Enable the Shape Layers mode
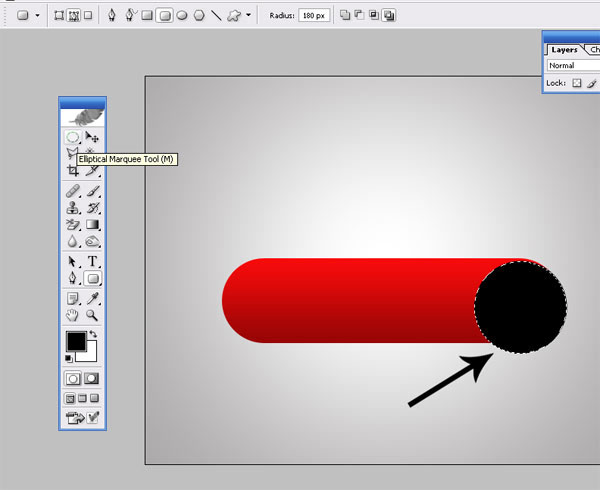Screen dimensions: 600x490 coord(58,15)
